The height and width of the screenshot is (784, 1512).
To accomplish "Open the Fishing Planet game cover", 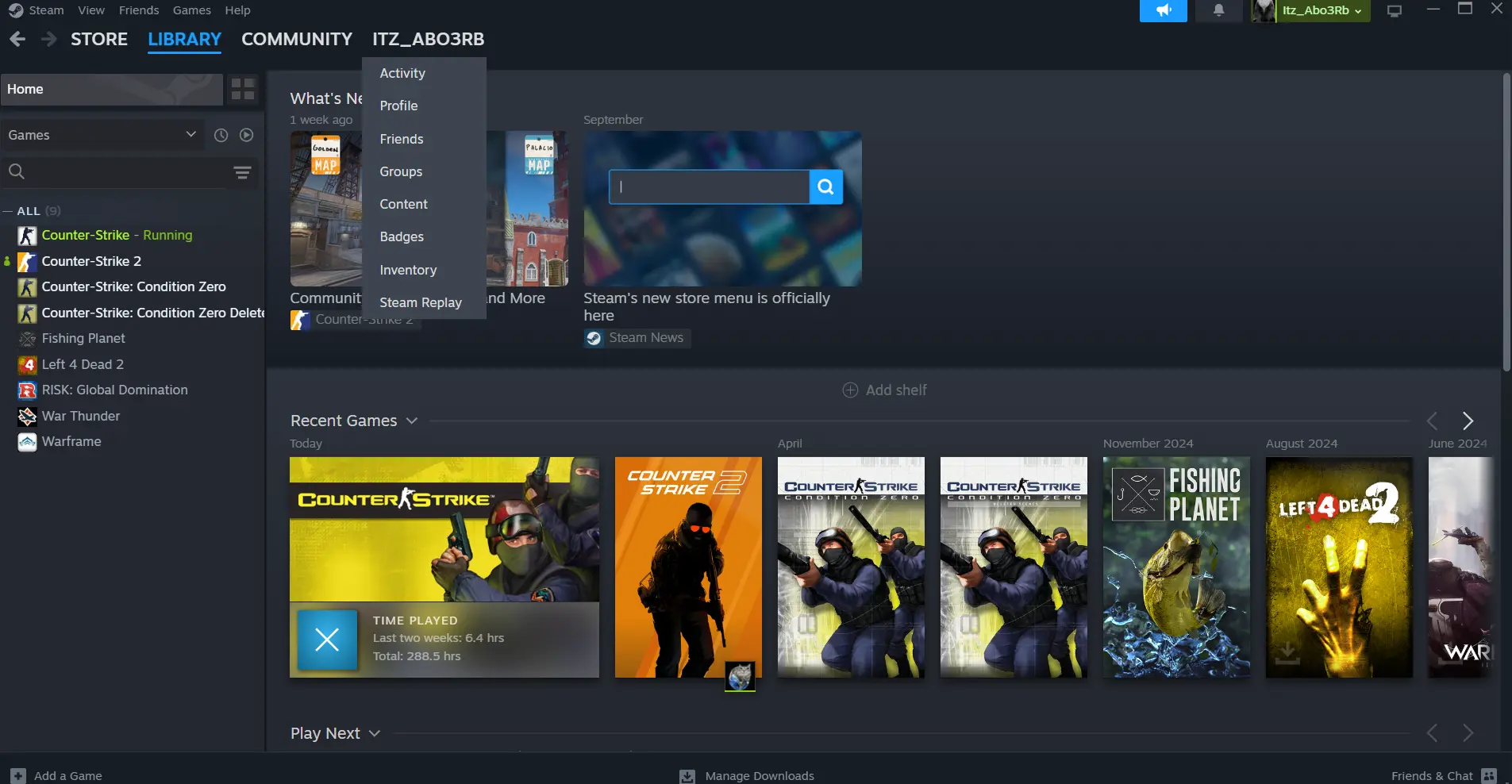I will click(x=1175, y=567).
